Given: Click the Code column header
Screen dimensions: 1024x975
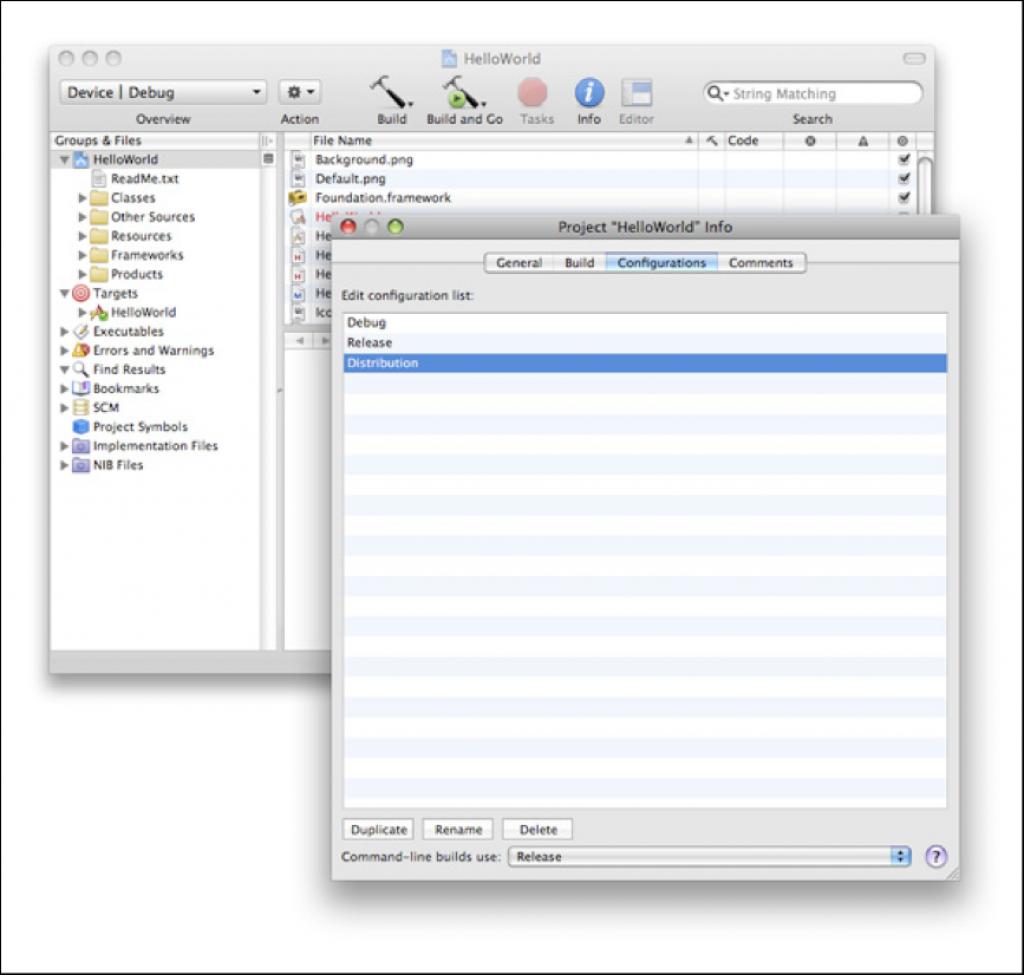Looking at the screenshot, I should tap(753, 140).
